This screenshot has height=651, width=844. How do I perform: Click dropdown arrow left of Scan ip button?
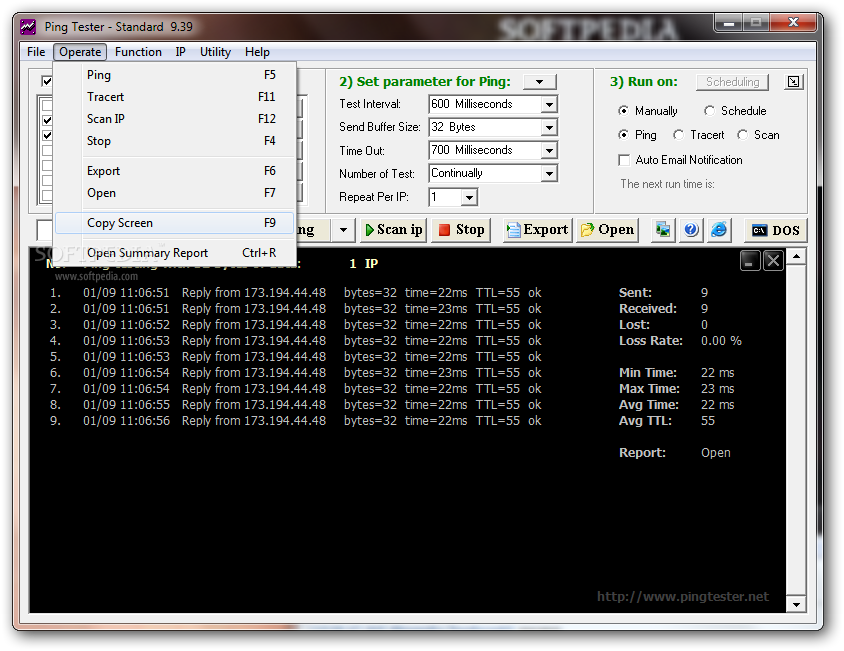343,230
